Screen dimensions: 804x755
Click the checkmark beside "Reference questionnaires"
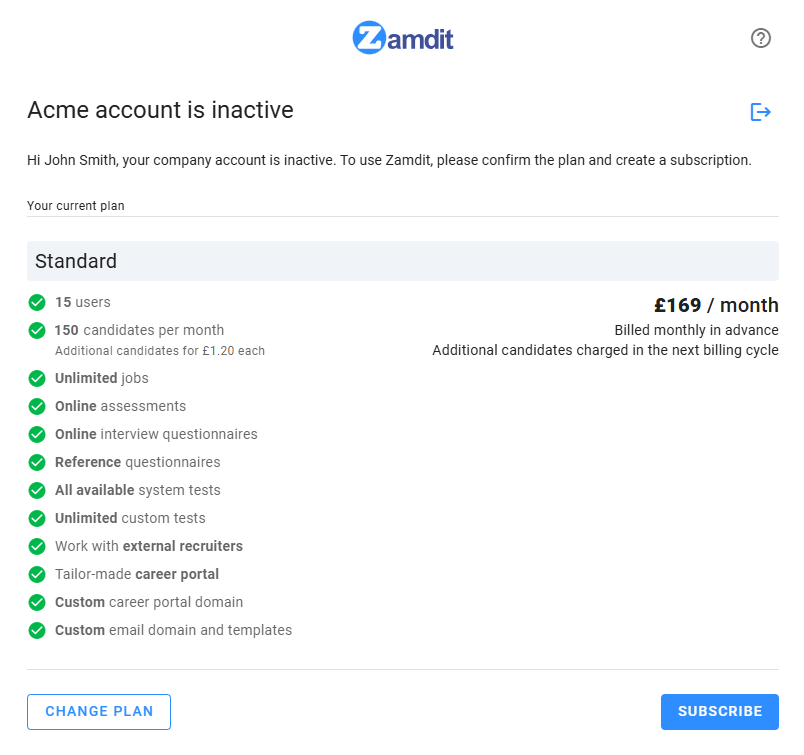click(37, 462)
